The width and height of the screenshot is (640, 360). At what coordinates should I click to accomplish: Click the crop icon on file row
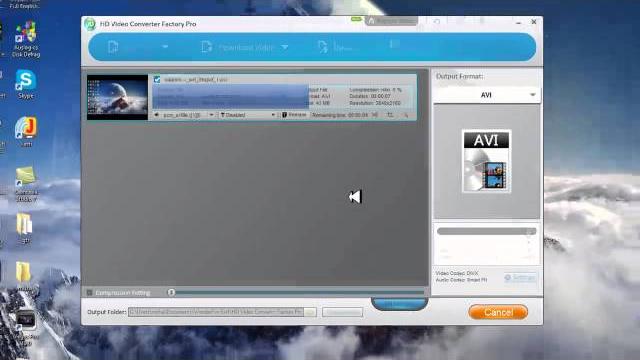[390, 115]
